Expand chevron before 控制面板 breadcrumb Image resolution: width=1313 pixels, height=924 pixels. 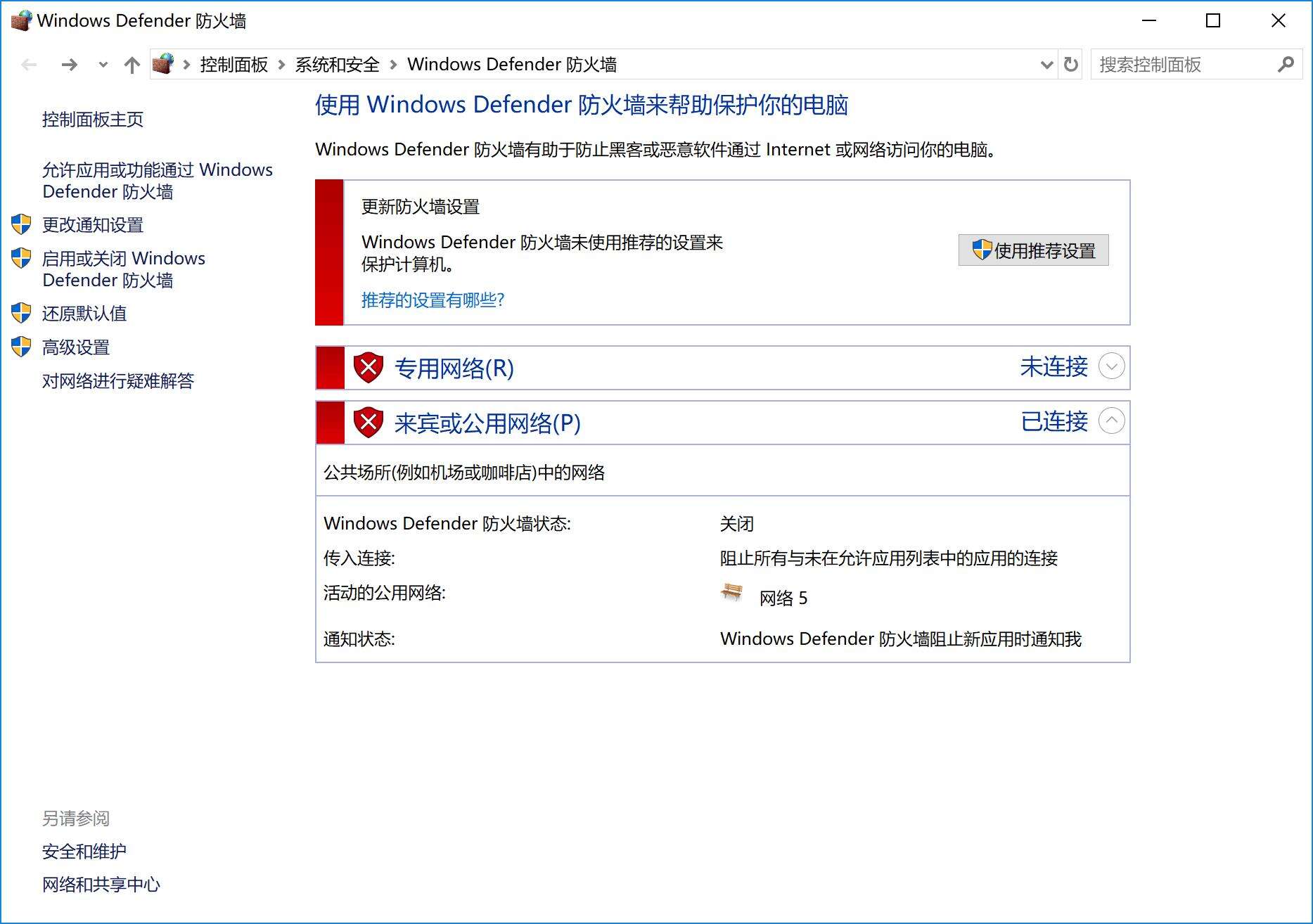pos(186,65)
